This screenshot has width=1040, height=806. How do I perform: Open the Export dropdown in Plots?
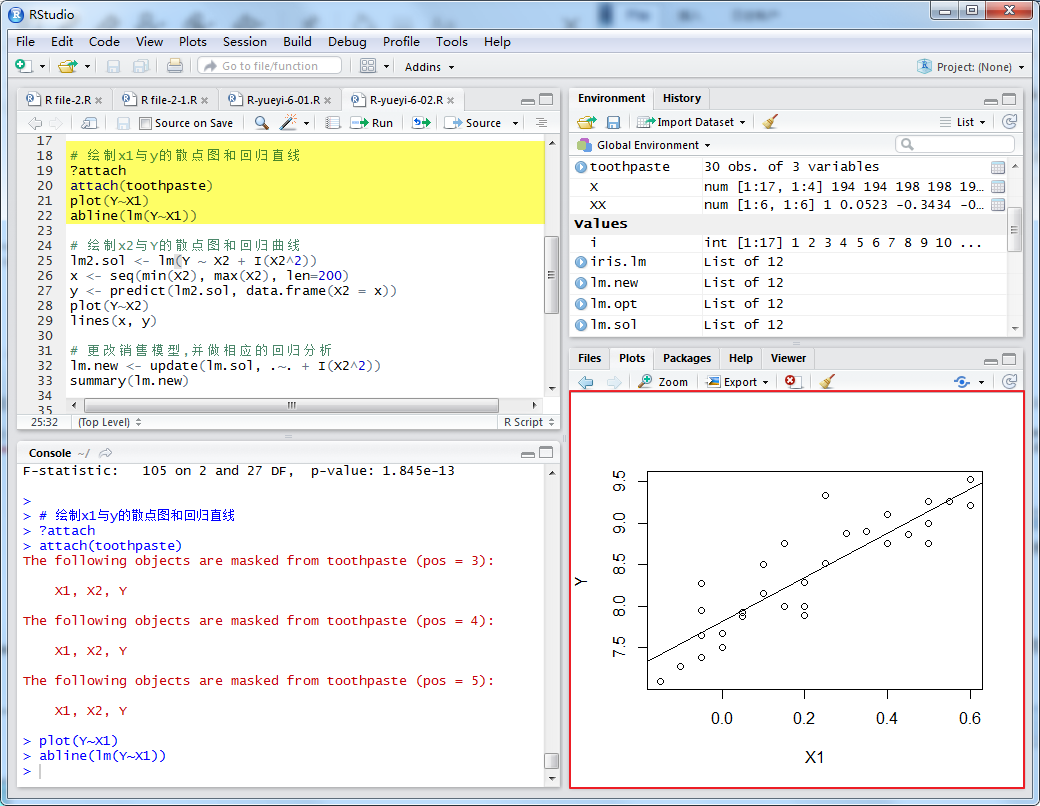click(738, 382)
